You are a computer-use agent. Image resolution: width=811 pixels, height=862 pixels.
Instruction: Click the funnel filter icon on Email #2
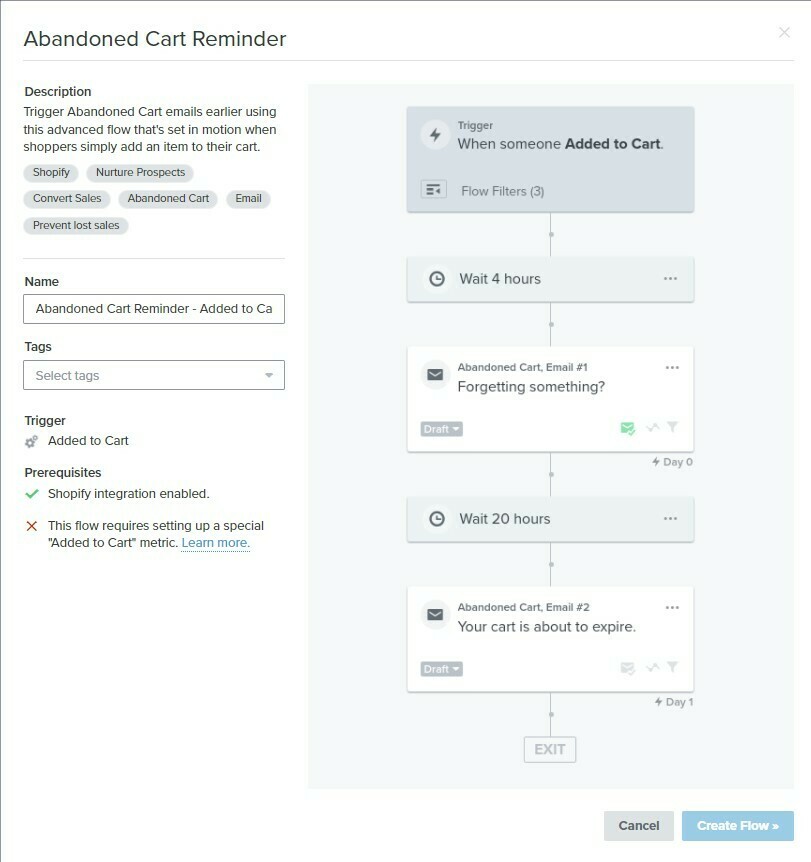point(672,667)
